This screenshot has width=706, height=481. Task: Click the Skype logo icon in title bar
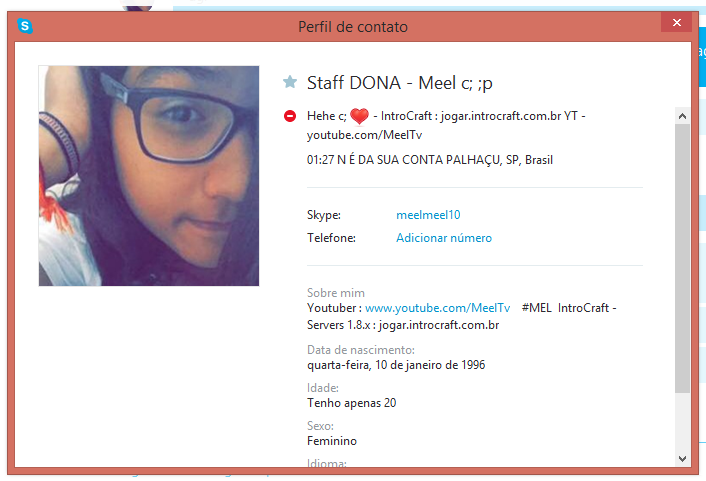coord(25,26)
